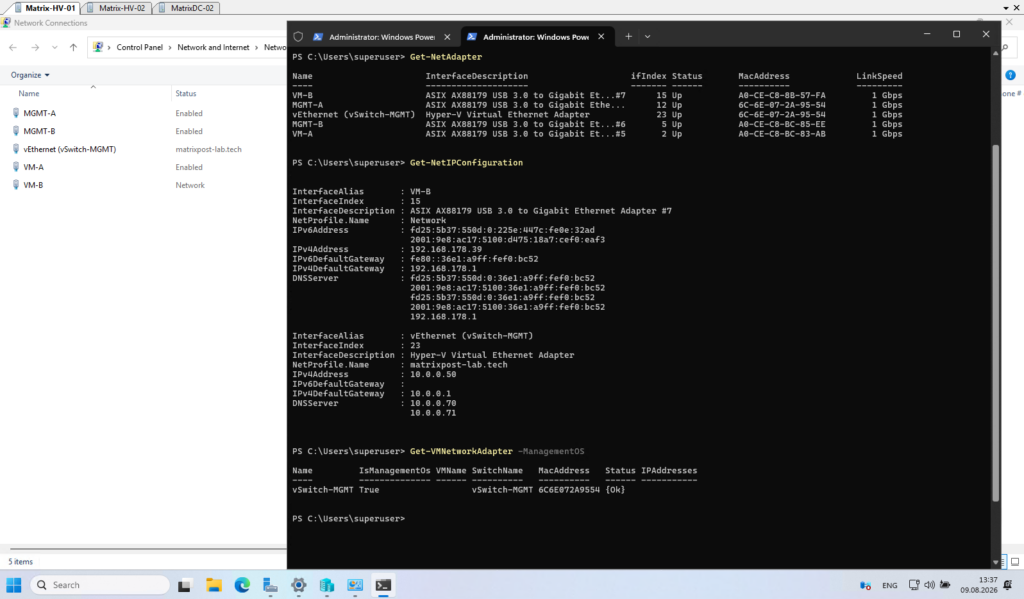
Task: Click the Terminal icon on the taskbar
Action: point(383,585)
